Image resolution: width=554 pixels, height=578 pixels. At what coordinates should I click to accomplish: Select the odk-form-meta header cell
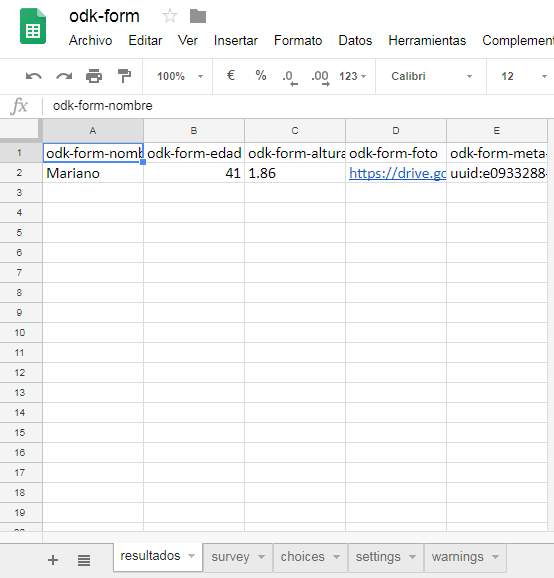tap(497, 153)
